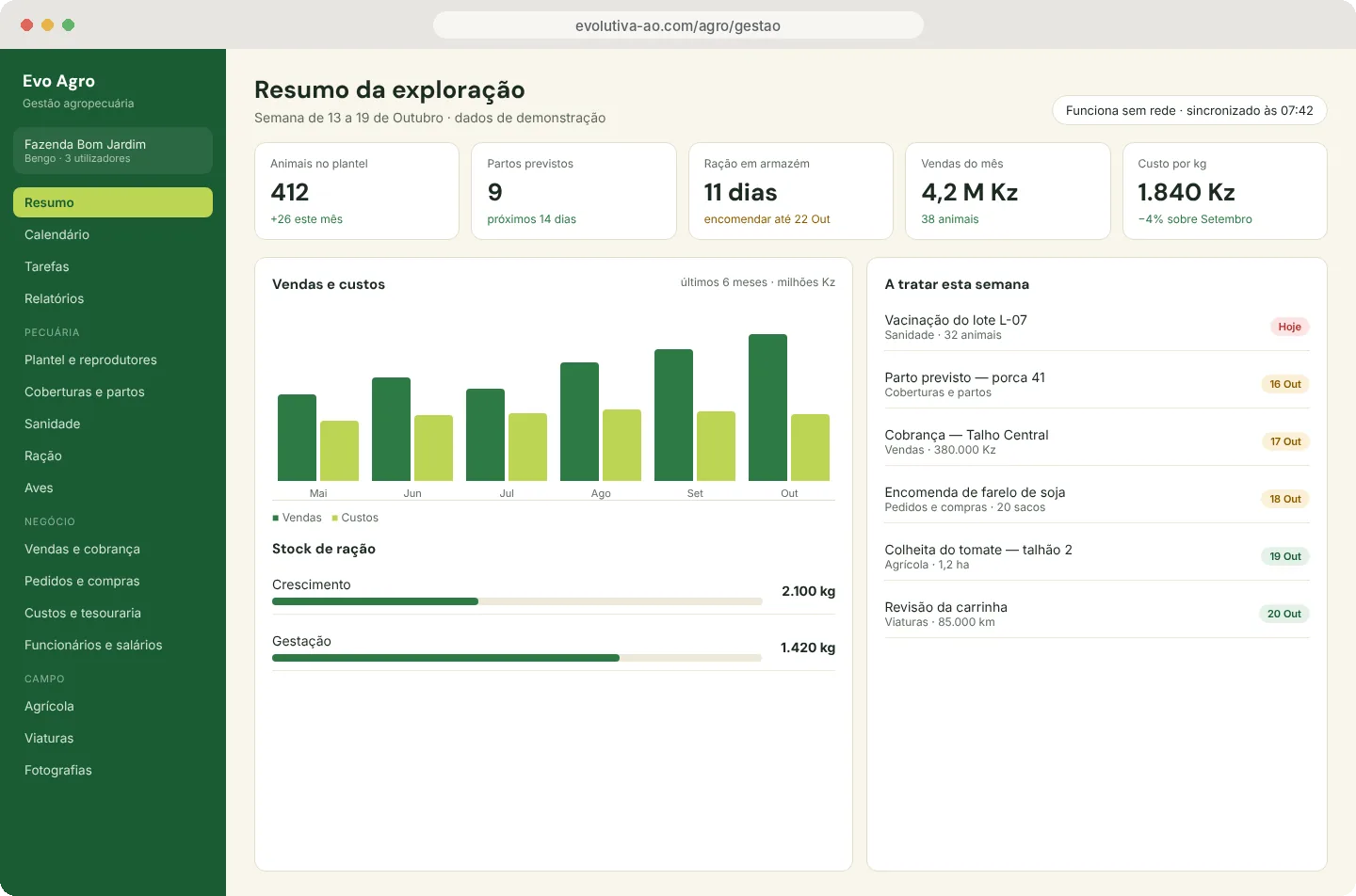This screenshot has width=1356, height=896.
Task: Go to Custos e tesouraria
Action: click(x=113, y=613)
